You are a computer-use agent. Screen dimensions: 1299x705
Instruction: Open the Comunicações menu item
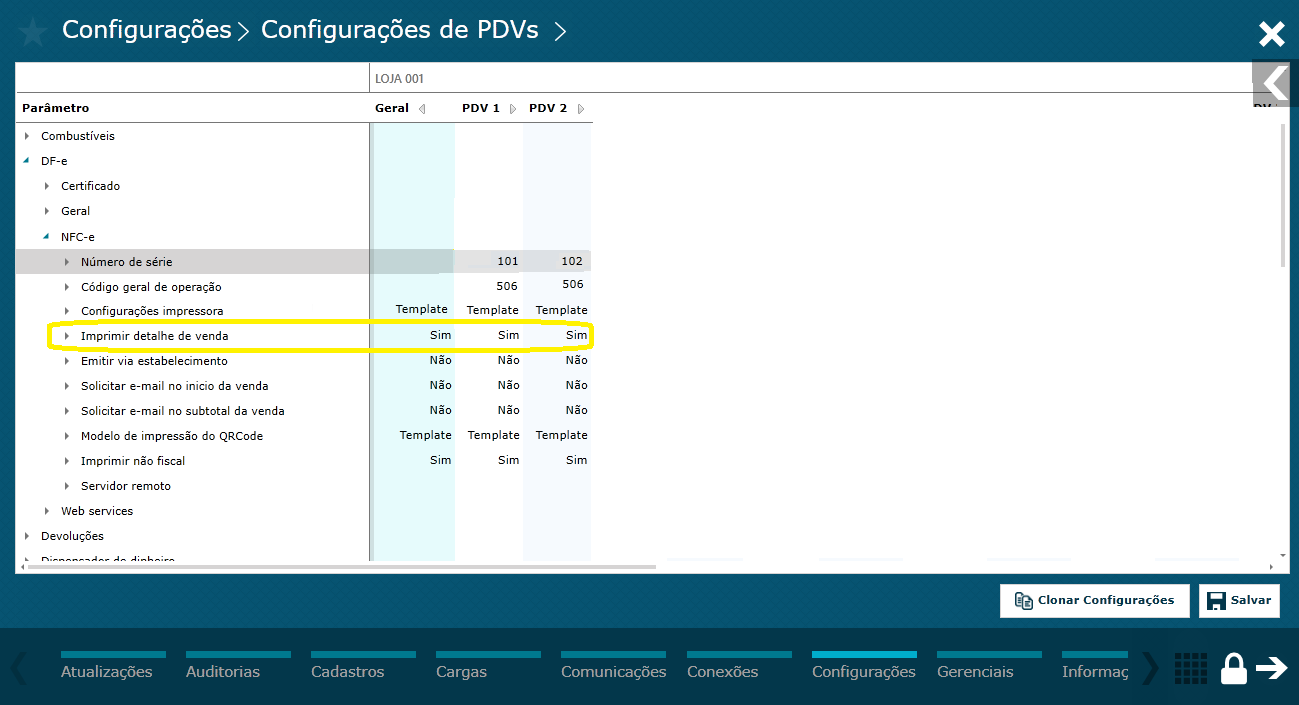tap(613, 670)
